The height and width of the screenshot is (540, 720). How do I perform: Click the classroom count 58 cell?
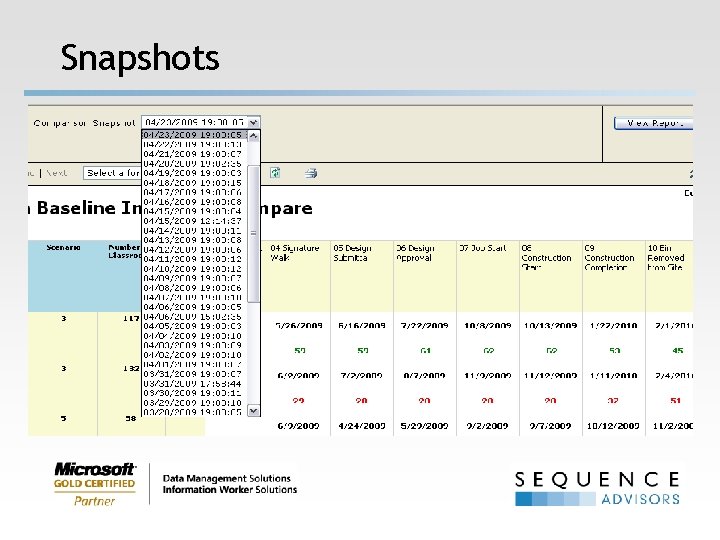click(131, 418)
